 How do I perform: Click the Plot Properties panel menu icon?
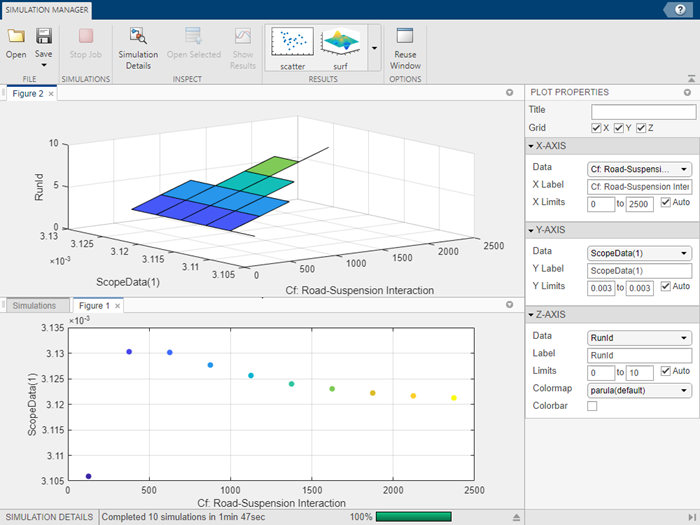(x=688, y=92)
